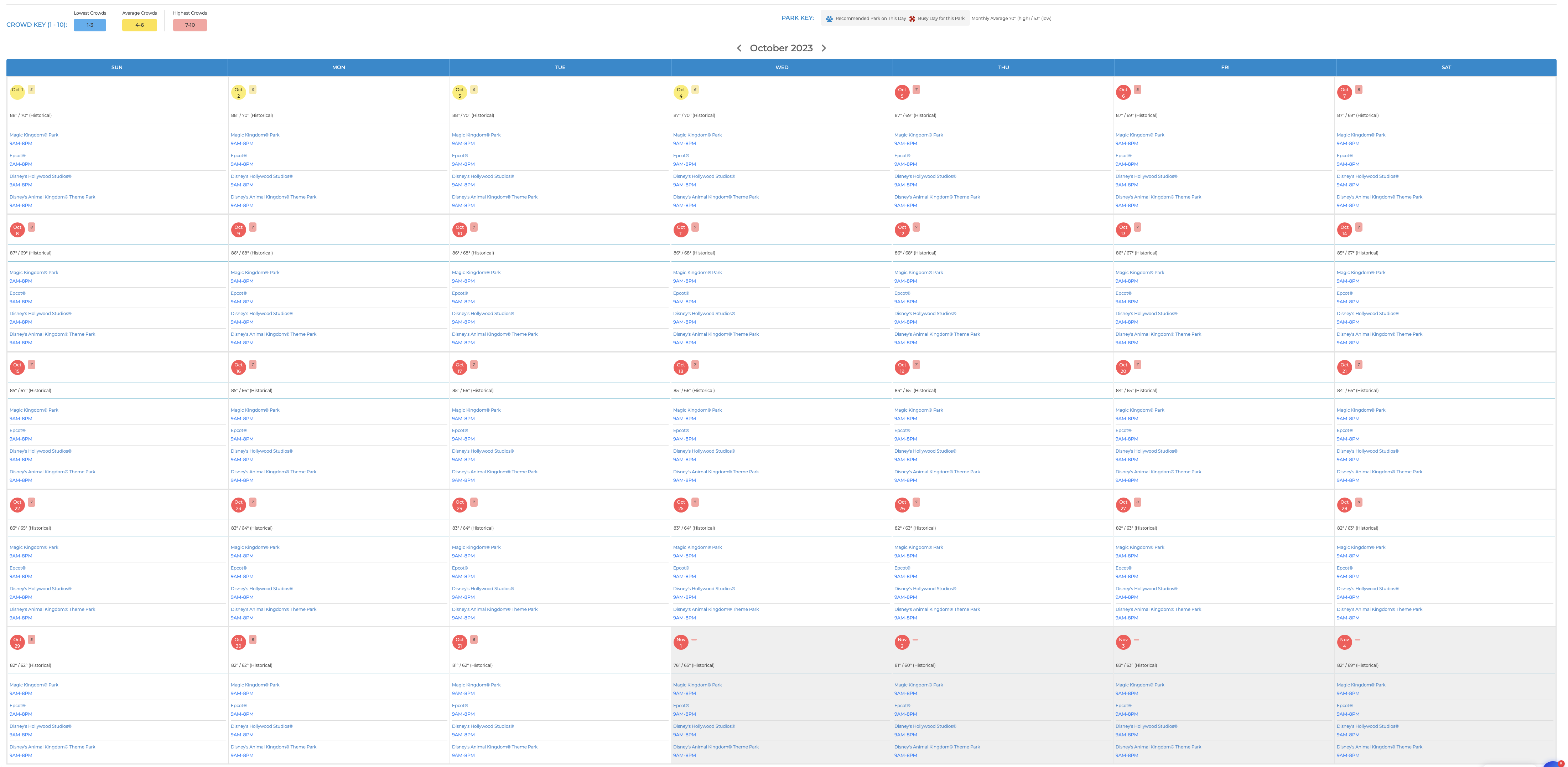The width and height of the screenshot is (1568, 767).
Task: Select the Oct 1 date circle
Action: coord(17,92)
